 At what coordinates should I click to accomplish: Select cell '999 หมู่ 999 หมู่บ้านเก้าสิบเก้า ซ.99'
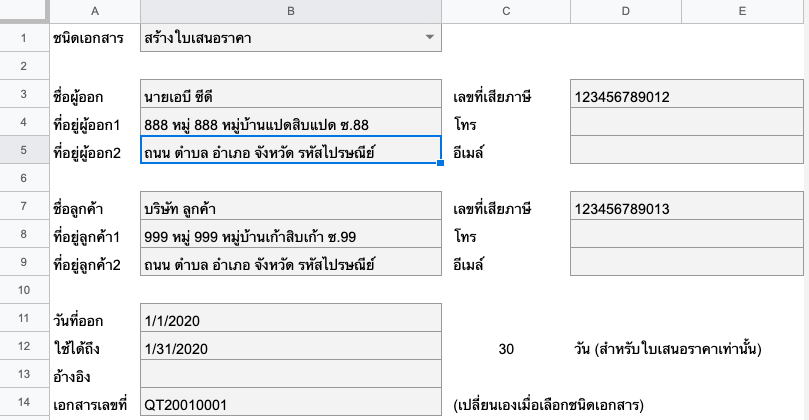point(291,234)
